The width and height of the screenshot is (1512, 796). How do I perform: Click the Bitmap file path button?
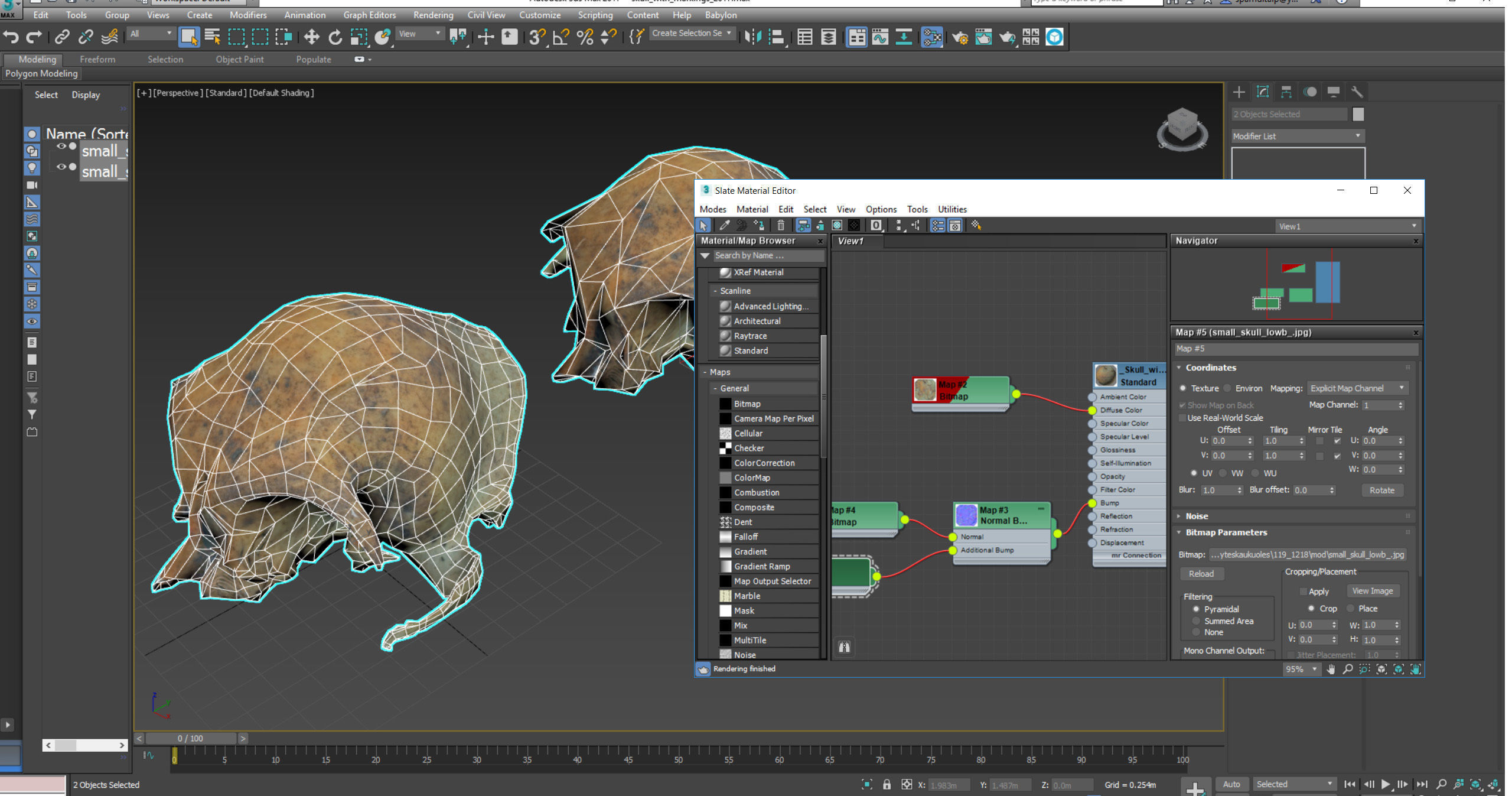coord(1307,555)
